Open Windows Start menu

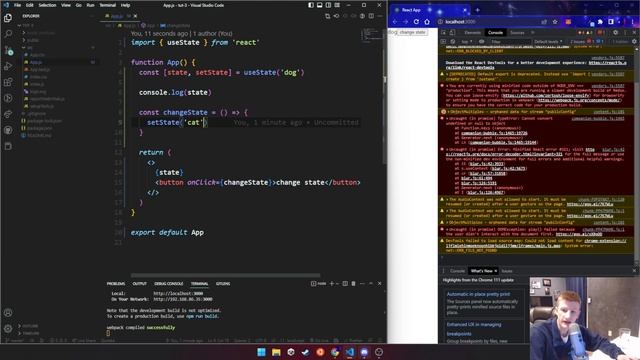[x=261, y=352]
